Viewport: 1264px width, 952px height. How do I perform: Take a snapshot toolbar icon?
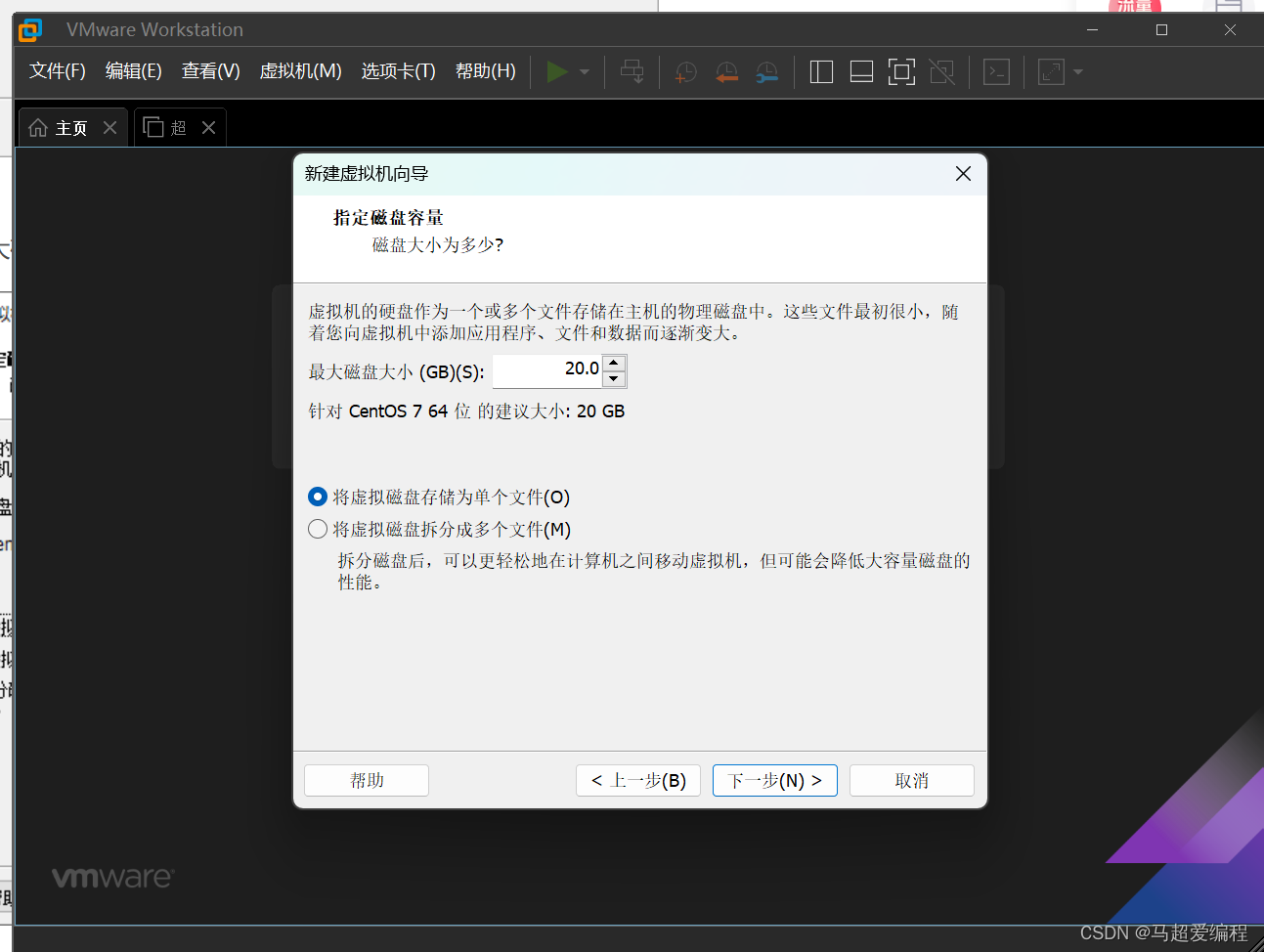[685, 71]
